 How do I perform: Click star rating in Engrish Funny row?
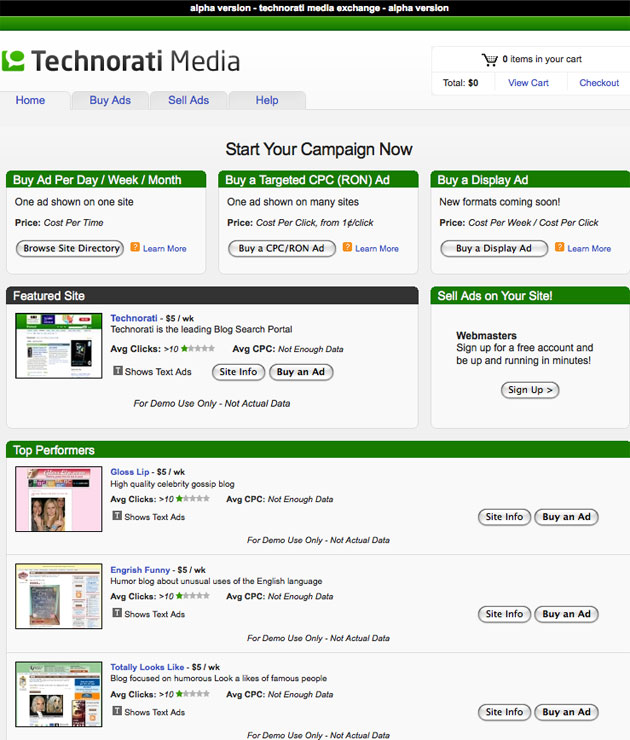[x=193, y=596]
